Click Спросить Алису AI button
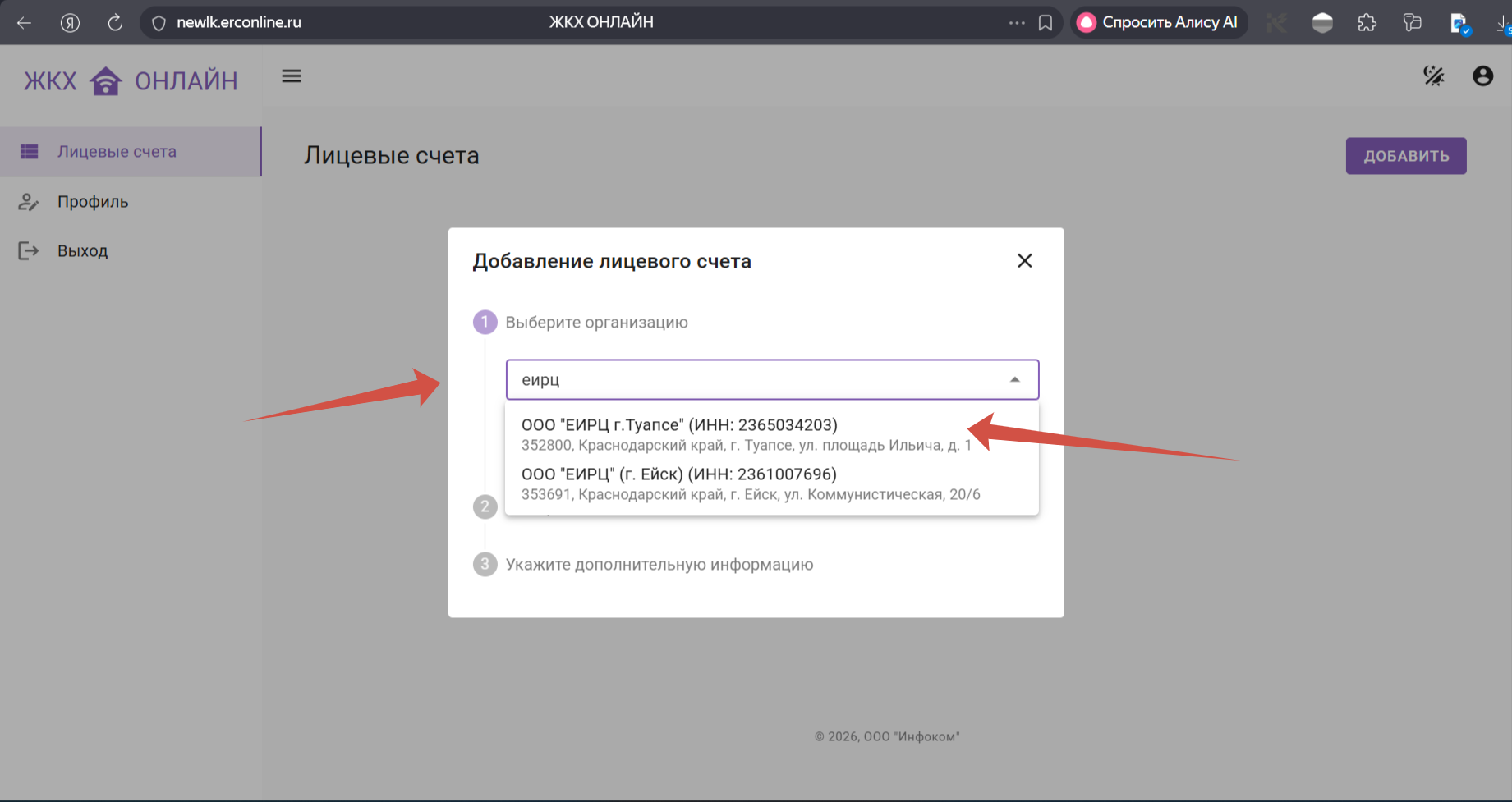Screen dimensions: 1512x802 (x=1158, y=23)
